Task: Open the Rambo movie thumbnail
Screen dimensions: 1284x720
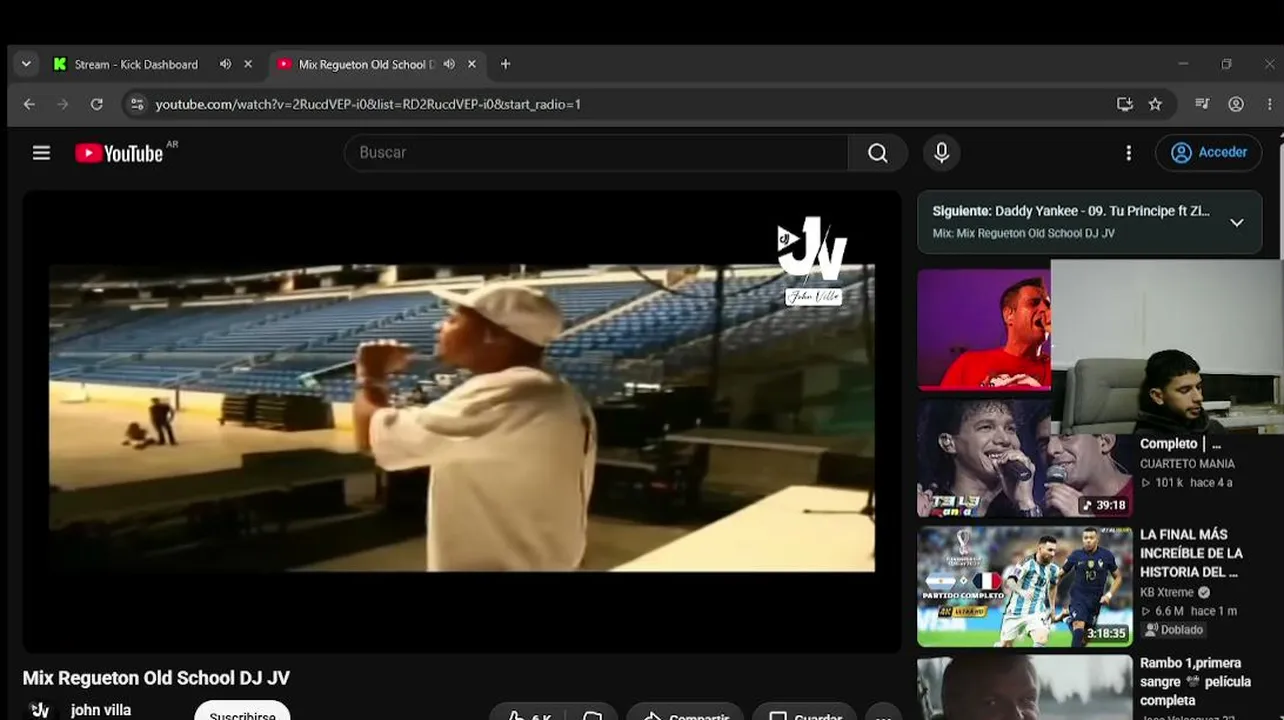Action: 1025,688
